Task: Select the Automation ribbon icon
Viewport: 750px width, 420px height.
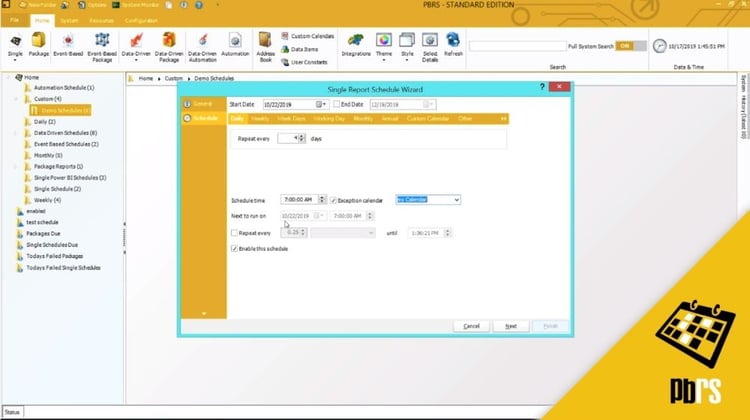Action: coord(235,41)
